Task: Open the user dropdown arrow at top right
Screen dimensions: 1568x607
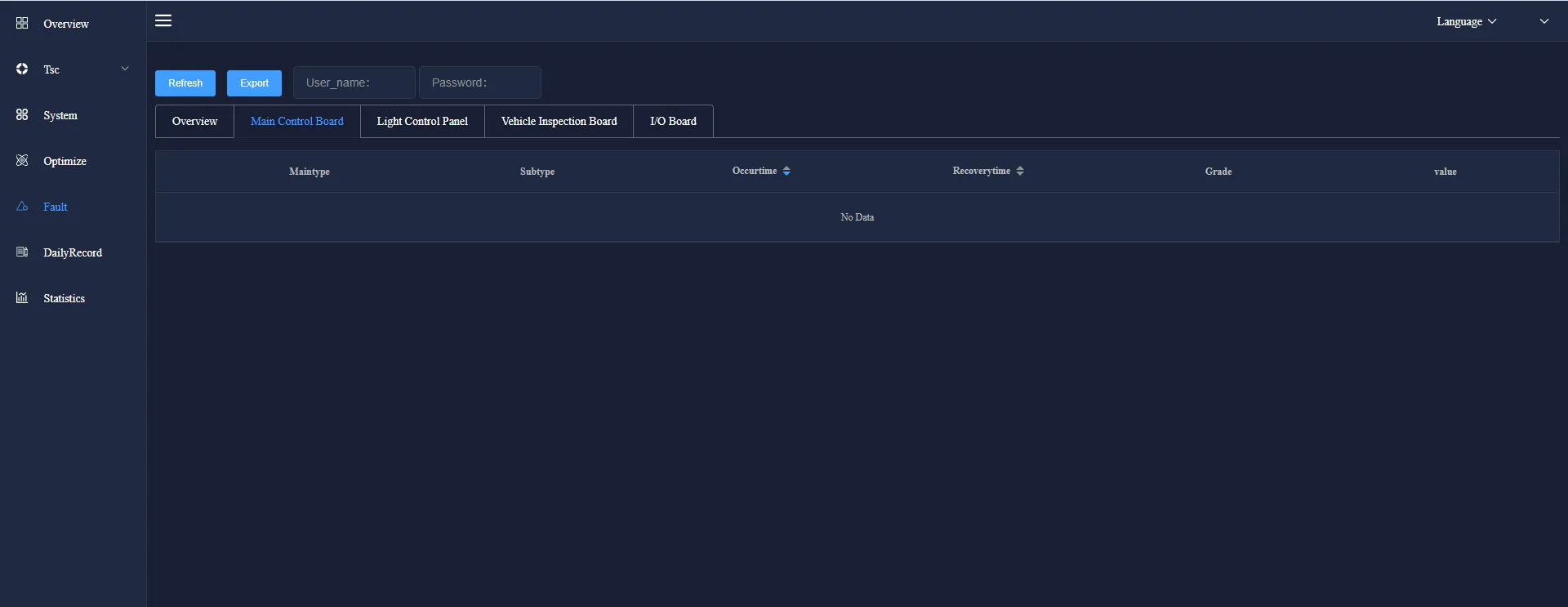Action: click(x=1544, y=21)
